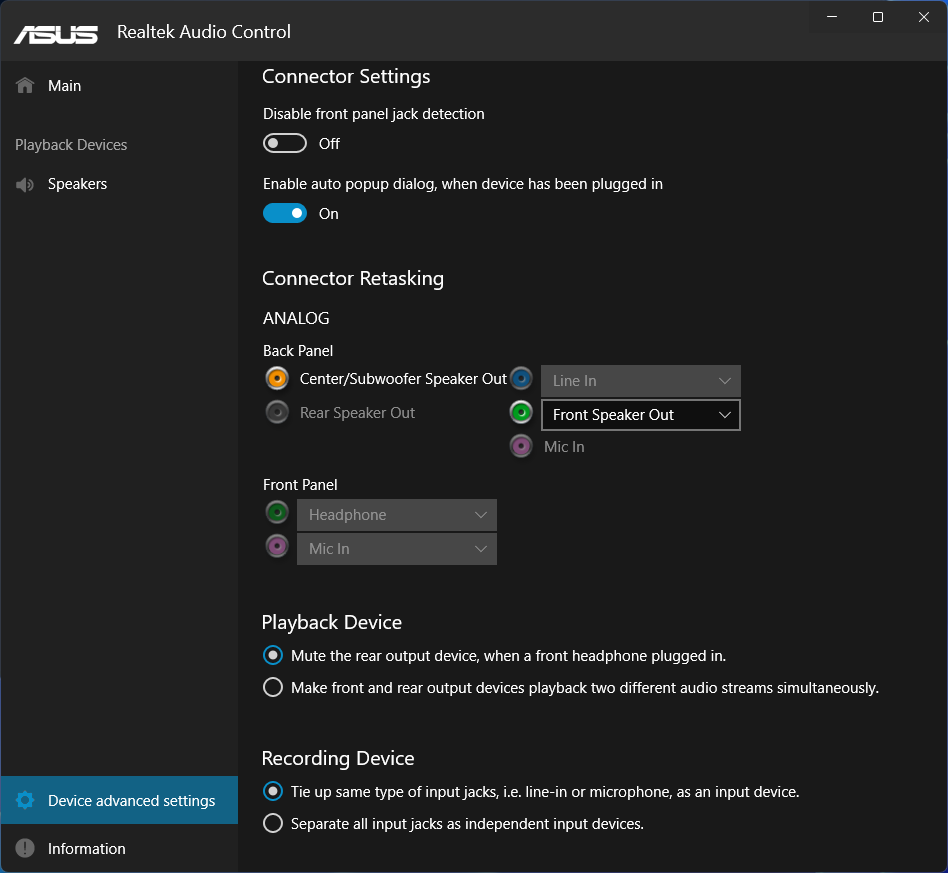The image size is (948, 873).
Task: Open Speakers under Playback Devices
Action: (77, 184)
